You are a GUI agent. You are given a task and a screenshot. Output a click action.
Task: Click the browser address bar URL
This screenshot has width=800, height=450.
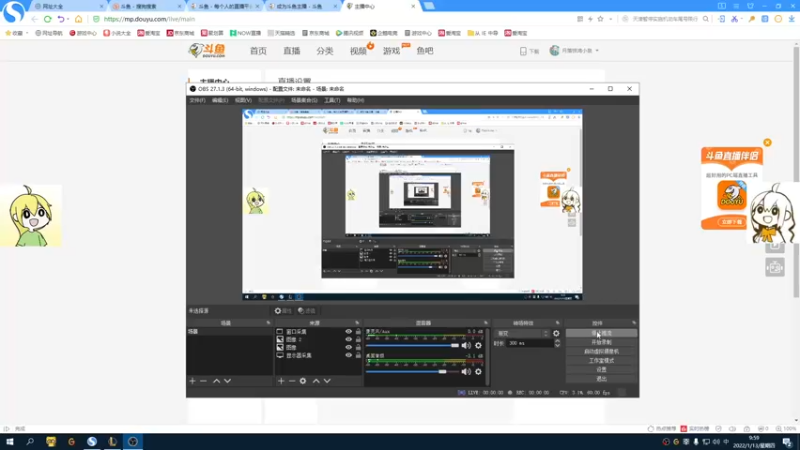149,19
